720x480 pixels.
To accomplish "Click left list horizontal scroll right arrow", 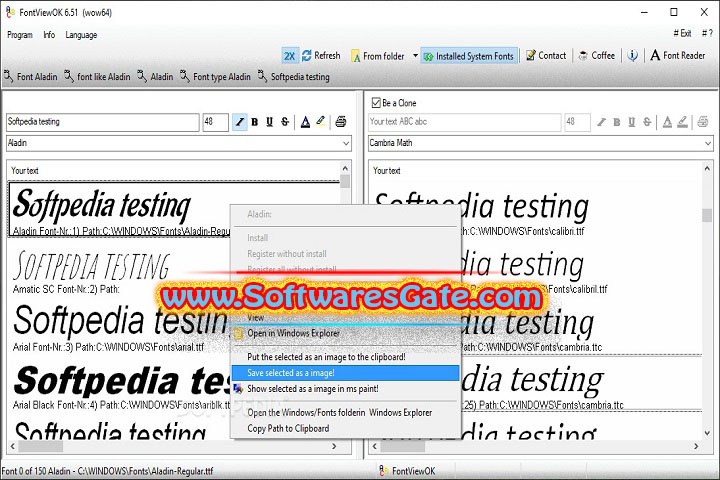I will pos(334,446).
